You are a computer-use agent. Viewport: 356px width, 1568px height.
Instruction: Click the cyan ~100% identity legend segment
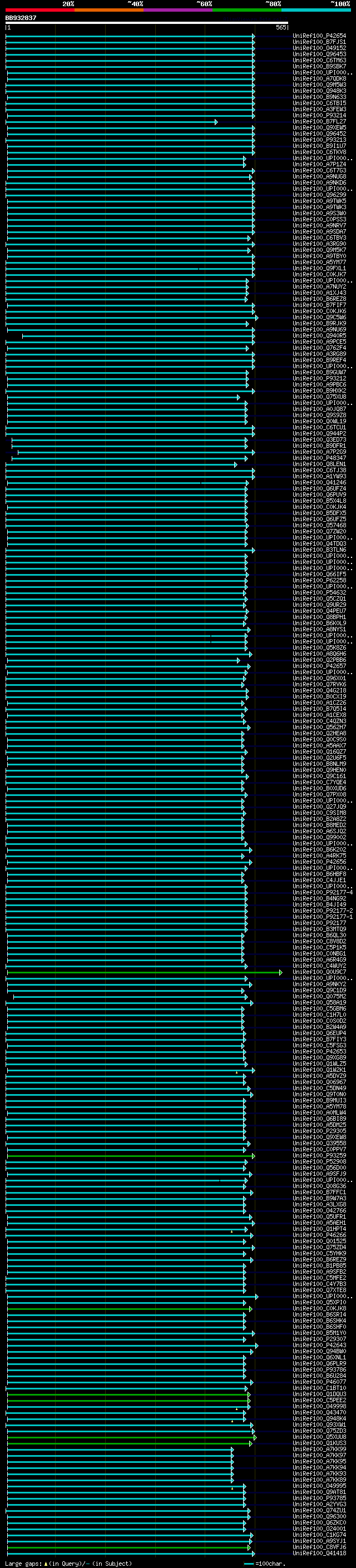[316, 10]
